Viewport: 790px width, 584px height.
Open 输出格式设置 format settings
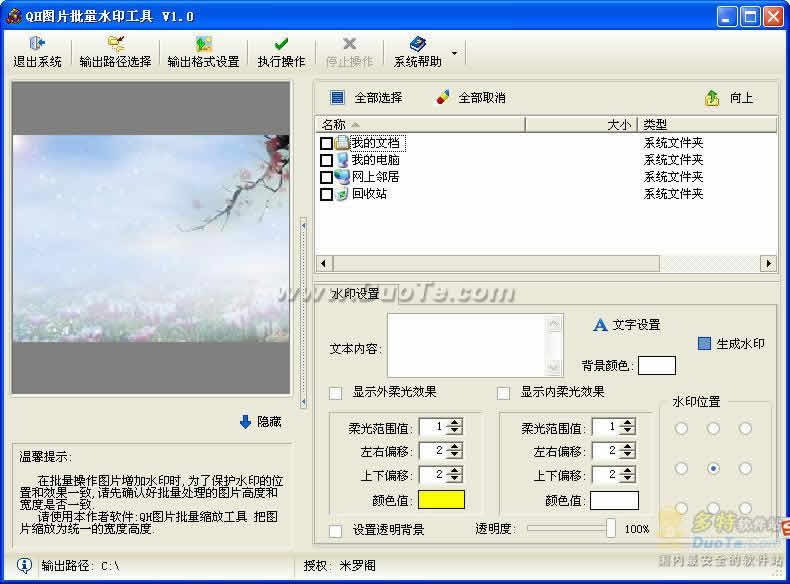pos(203,44)
